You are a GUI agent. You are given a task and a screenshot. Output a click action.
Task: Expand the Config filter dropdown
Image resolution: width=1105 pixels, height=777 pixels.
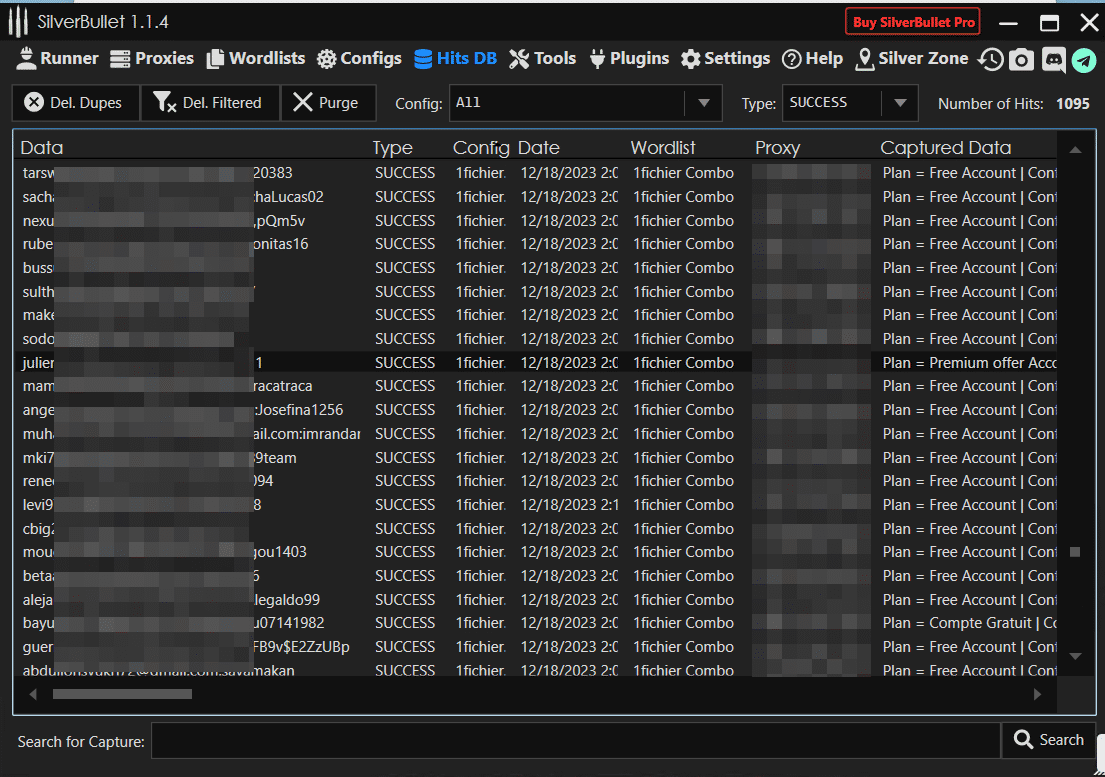[x=703, y=103]
